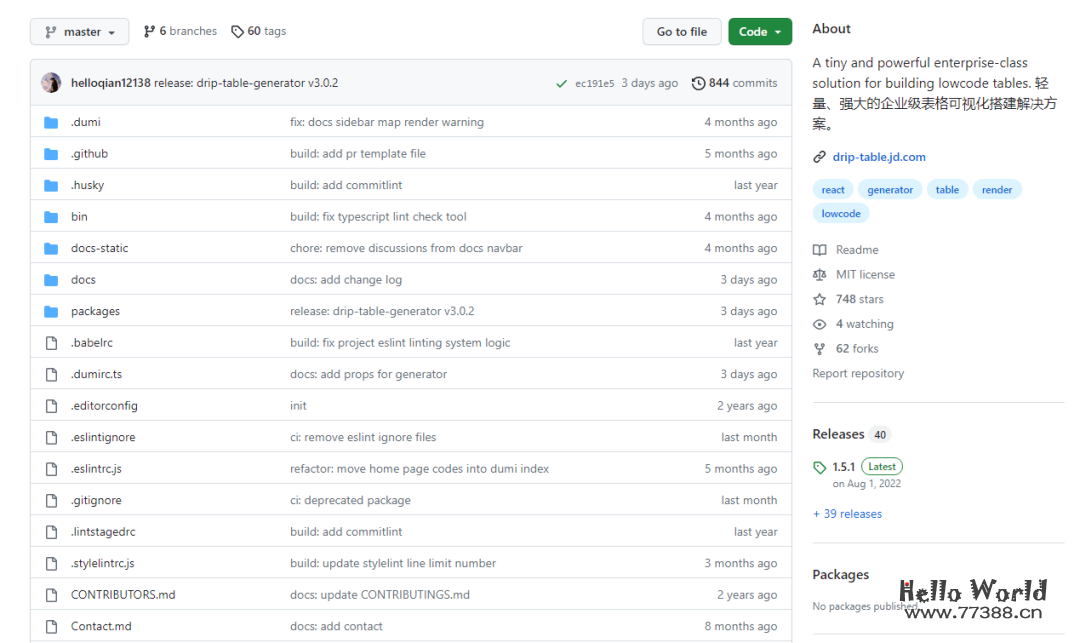
Task: Open the + 39 releases link
Action: point(847,514)
